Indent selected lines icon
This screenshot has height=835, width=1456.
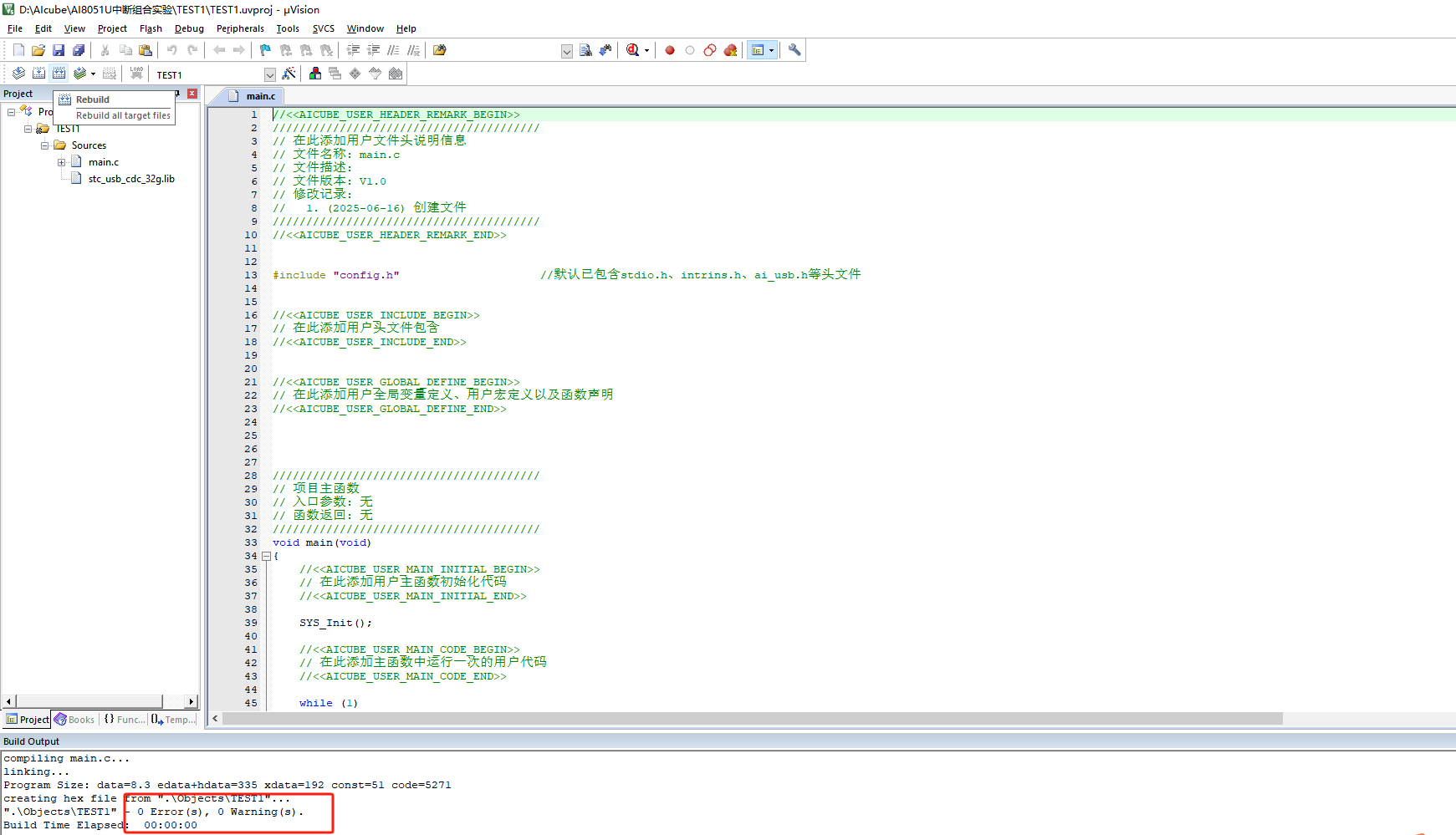click(x=354, y=50)
